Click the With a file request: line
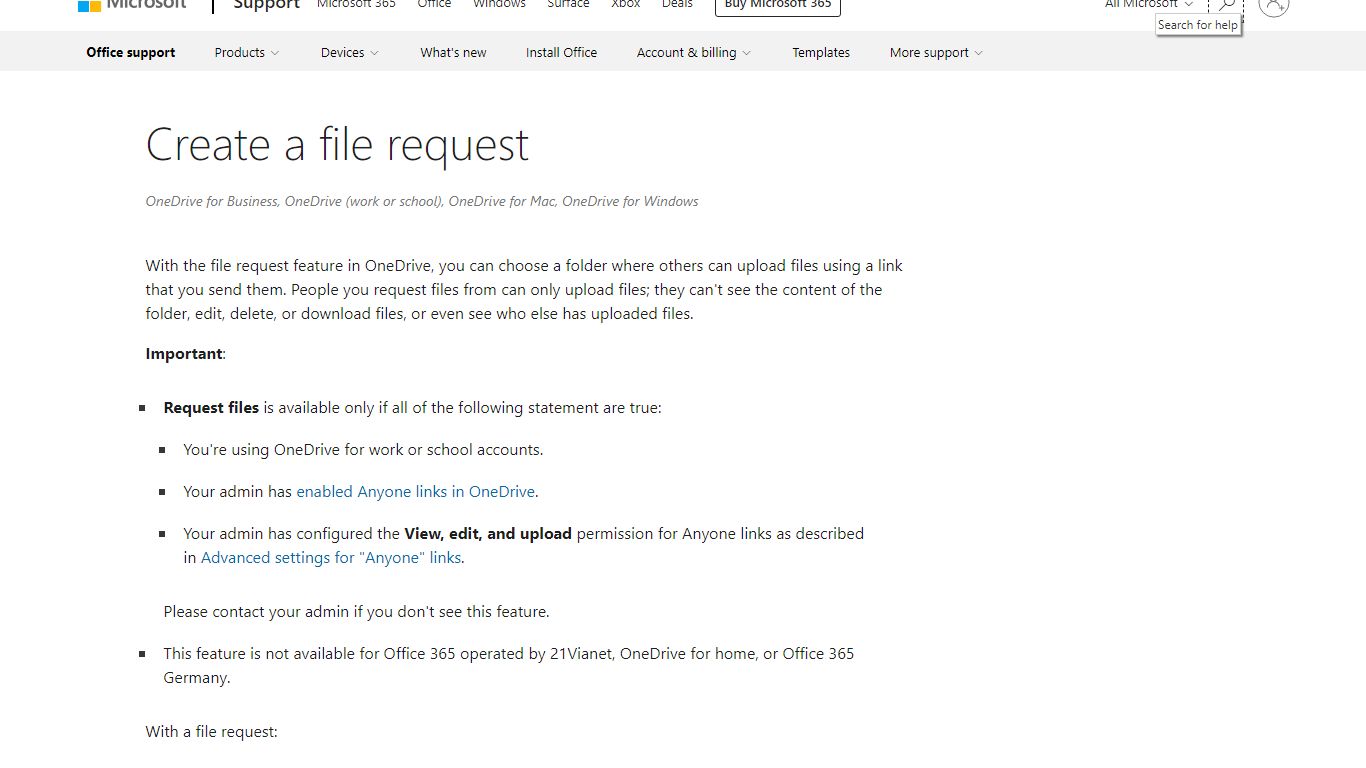1366x768 pixels. pyautogui.click(x=211, y=731)
